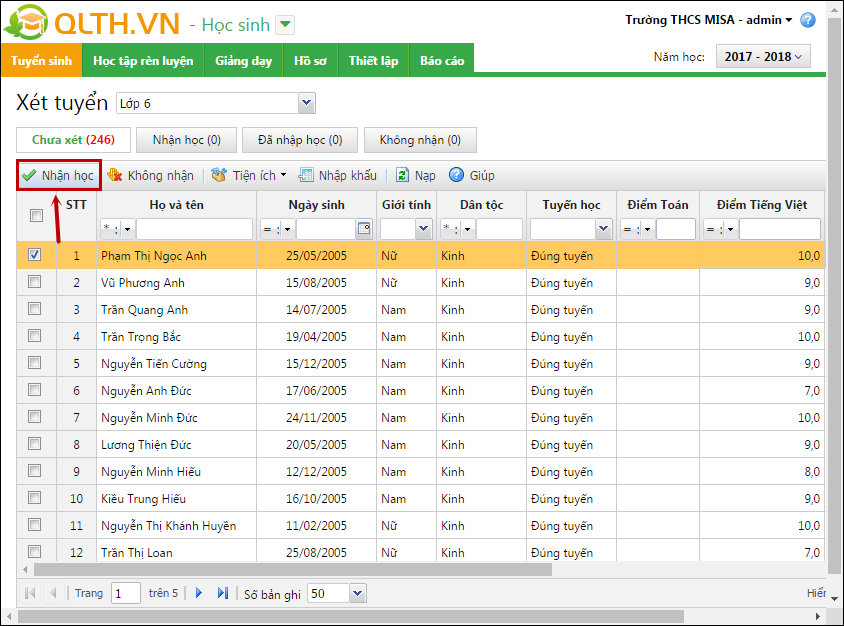Image resolution: width=844 pixels, height=626 pixels.
Task: Expand the Trường THCS MISA admin menu
Action: point(708,20)
